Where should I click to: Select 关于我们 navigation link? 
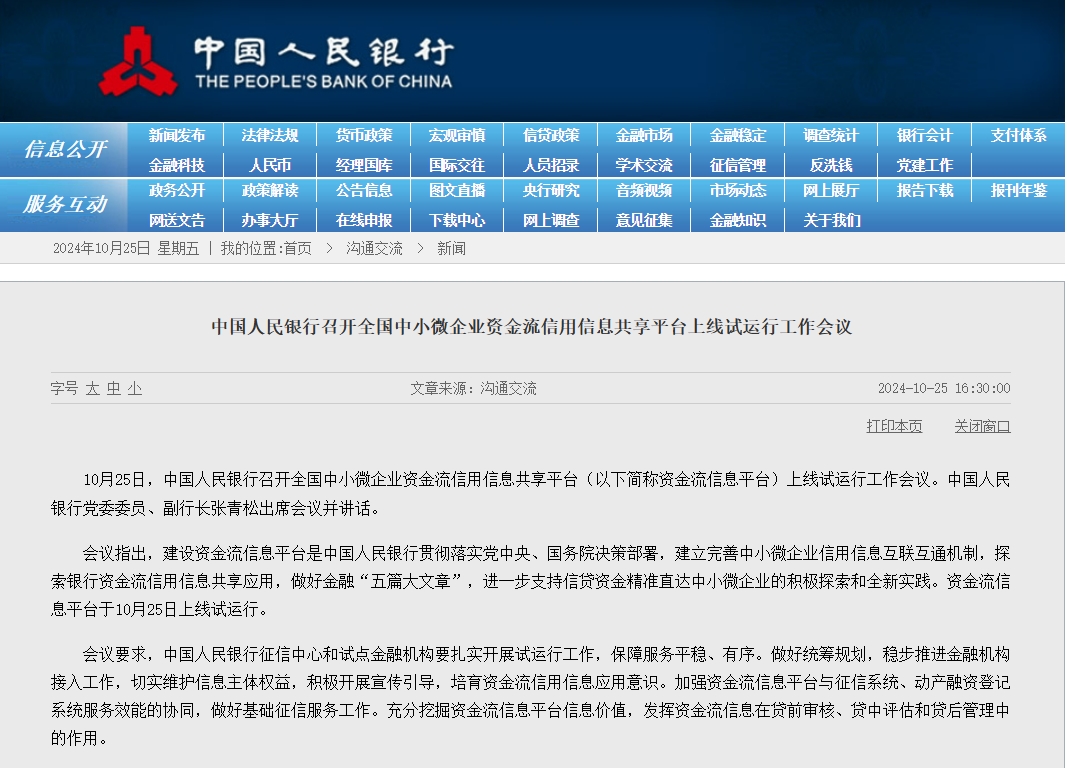click(x=831, y=220)
